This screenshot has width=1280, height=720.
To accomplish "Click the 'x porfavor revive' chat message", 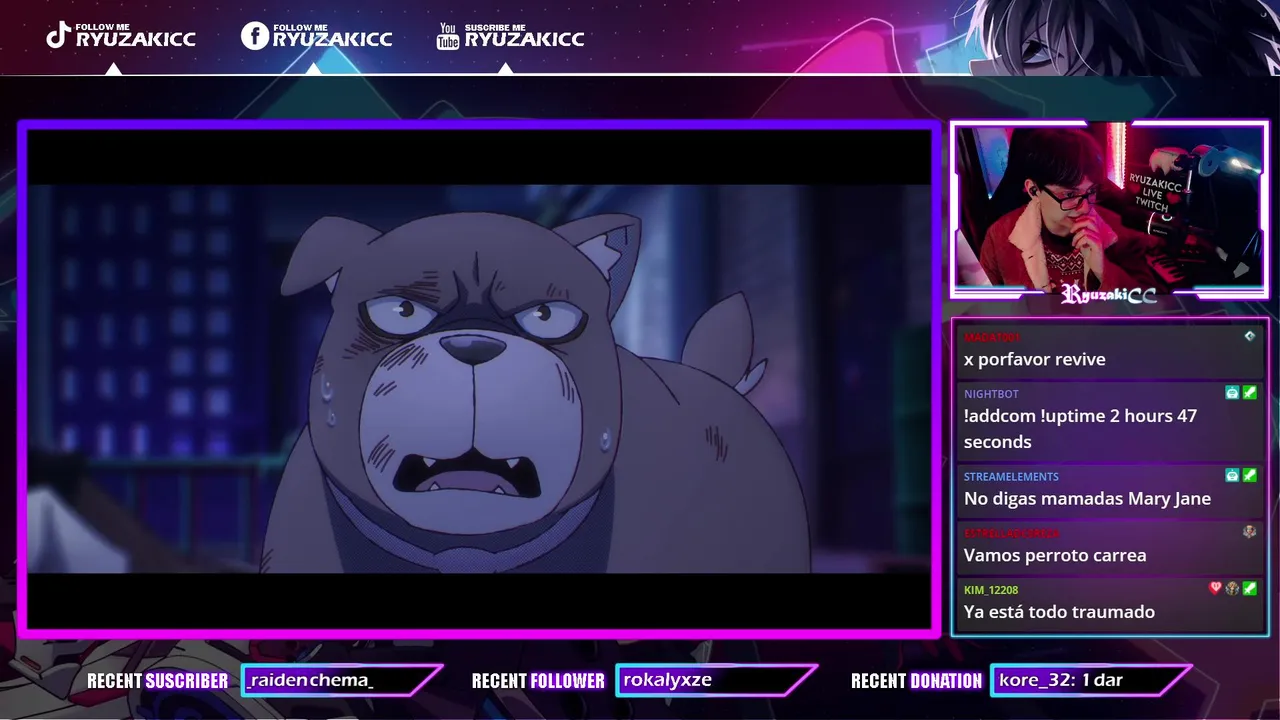I will pyautogui.click(x=1034, y=359).
